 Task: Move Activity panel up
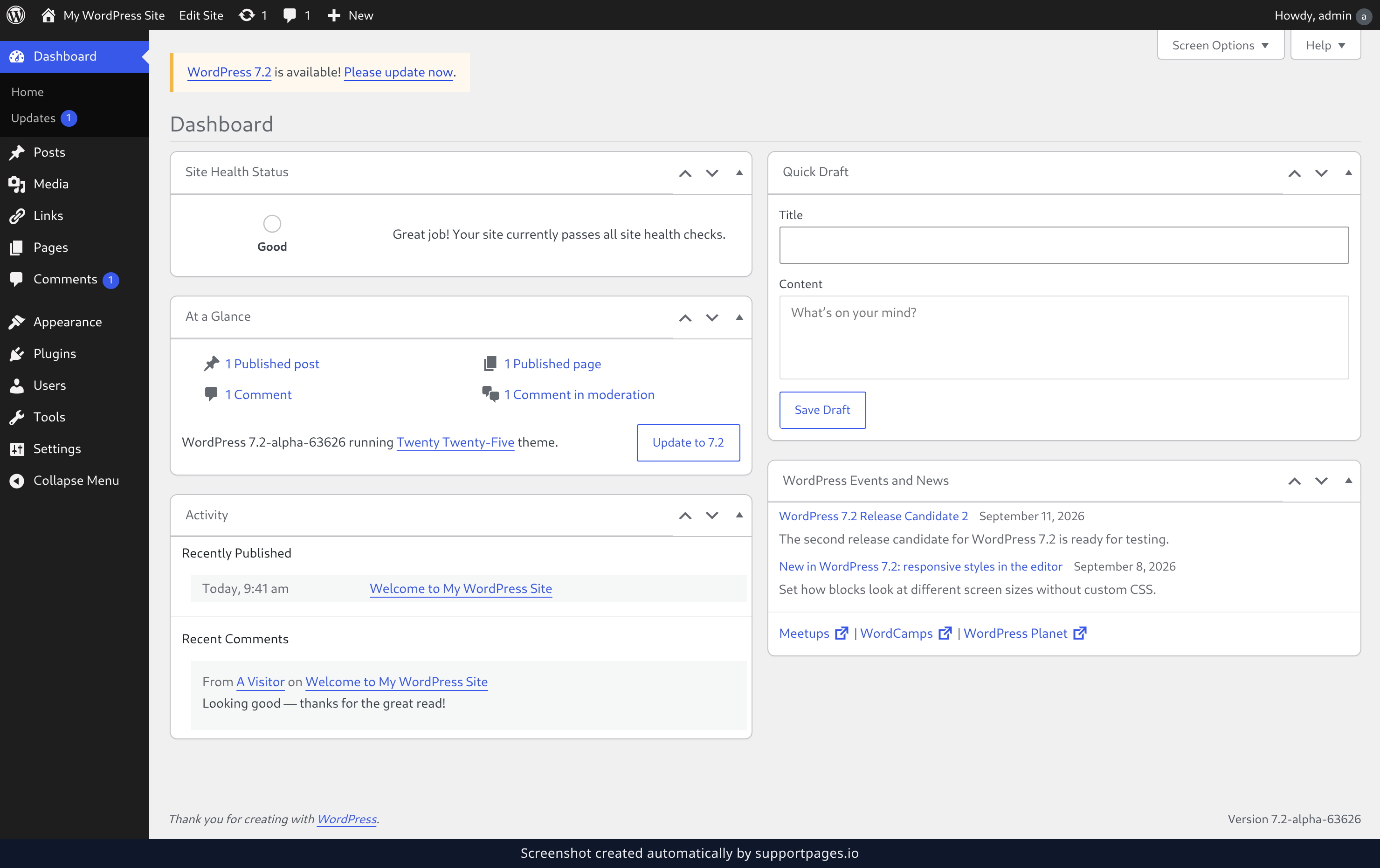685,516
